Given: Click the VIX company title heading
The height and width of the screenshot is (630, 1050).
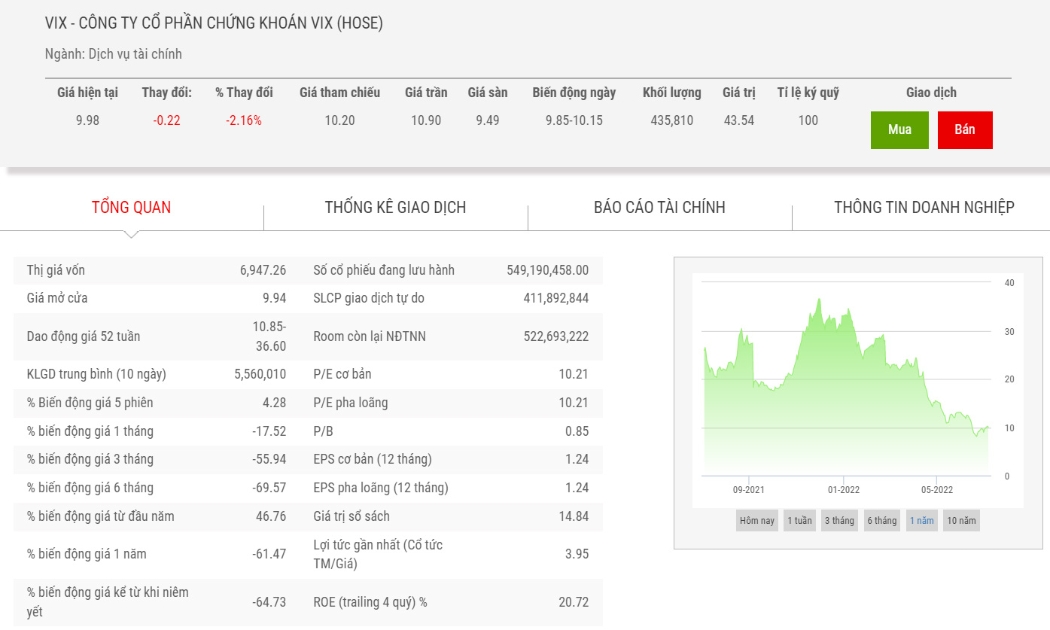Looking at the screenshot, I should [214, 23].
